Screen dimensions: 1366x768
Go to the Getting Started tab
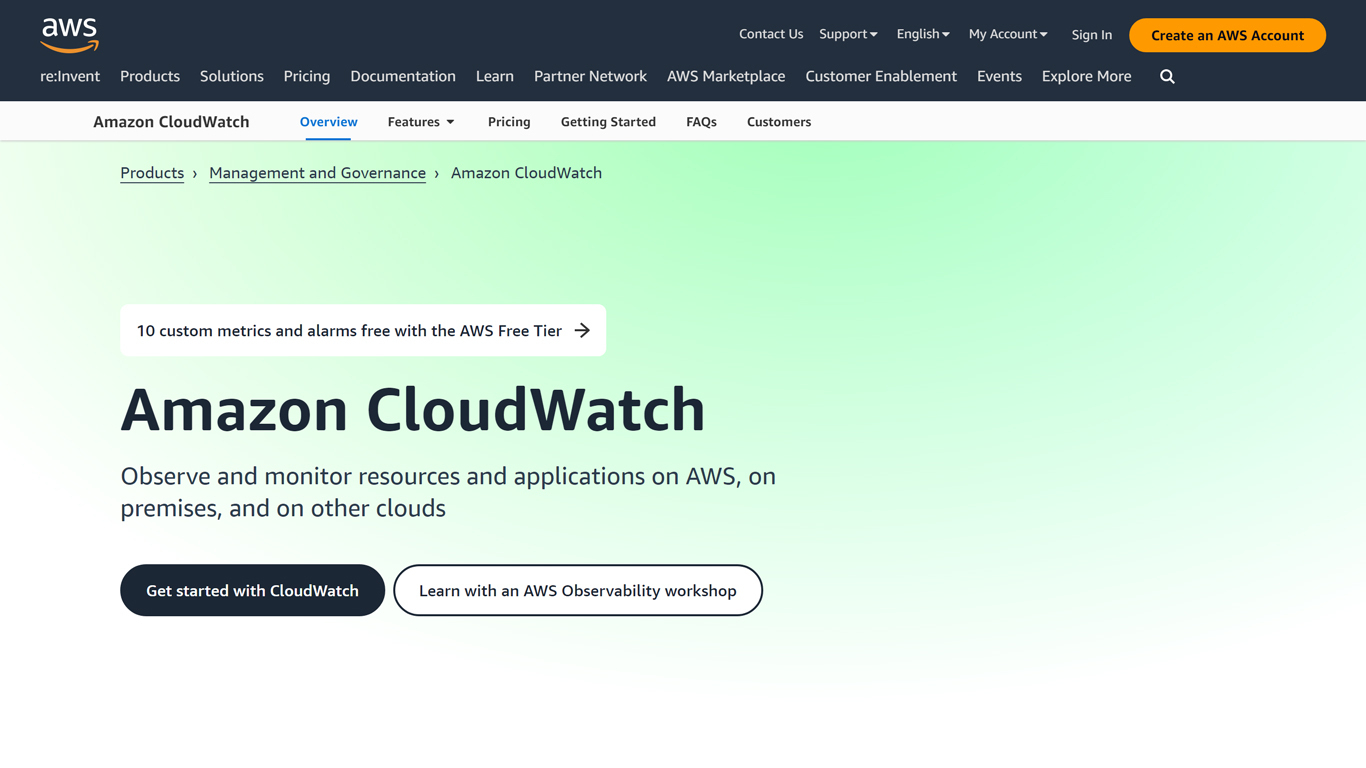coord(608,122)
